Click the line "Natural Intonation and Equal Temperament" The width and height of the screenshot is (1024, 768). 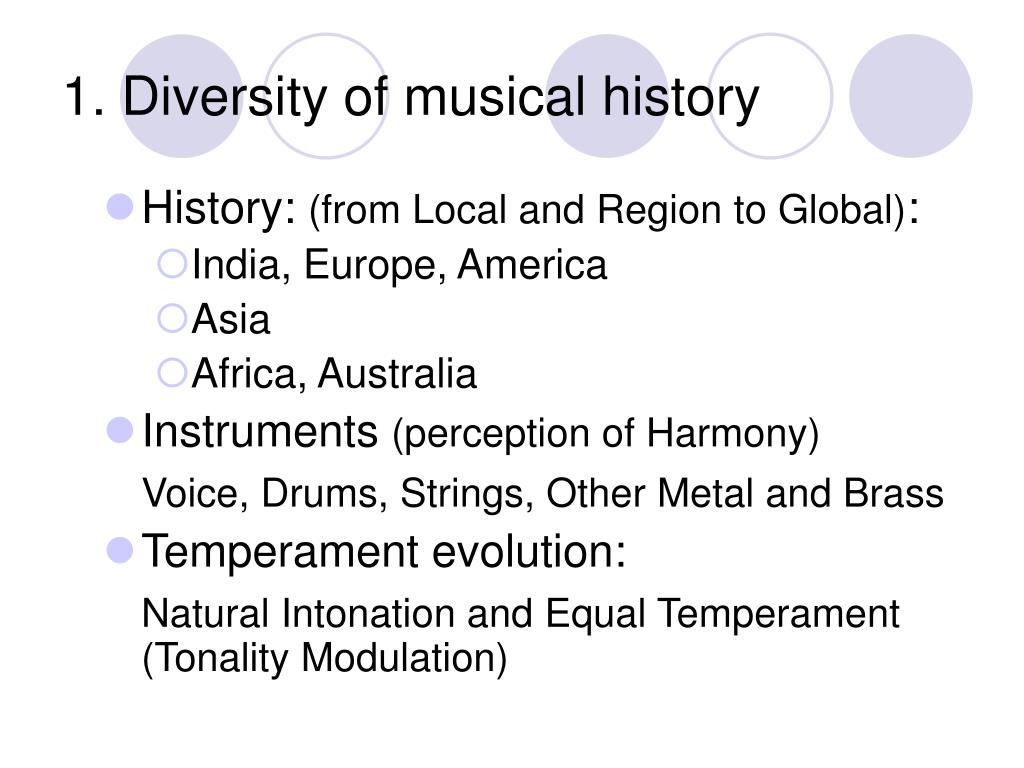[520, 614]
